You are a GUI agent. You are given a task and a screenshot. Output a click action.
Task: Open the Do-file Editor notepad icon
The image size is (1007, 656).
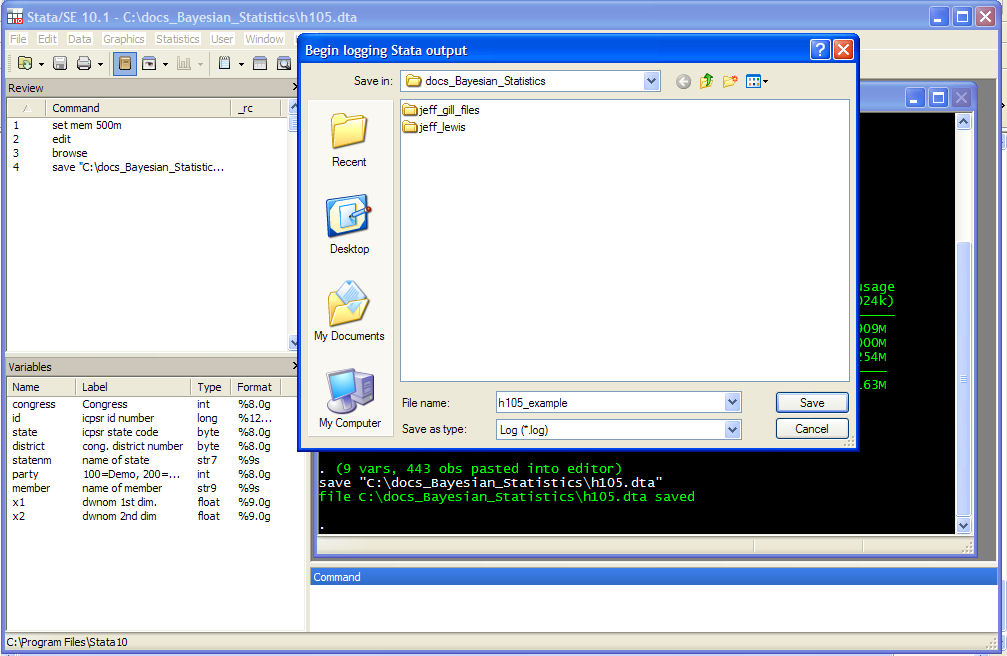tap(225, 64)
